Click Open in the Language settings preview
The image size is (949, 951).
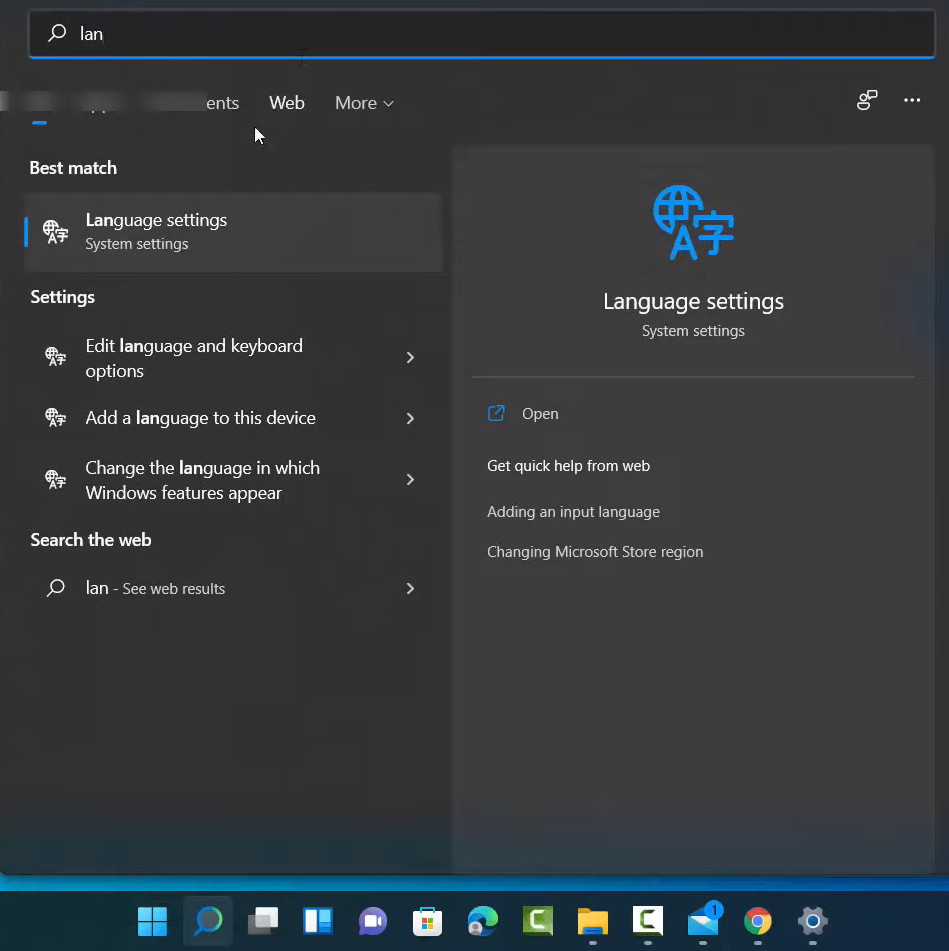pos(540,414)
